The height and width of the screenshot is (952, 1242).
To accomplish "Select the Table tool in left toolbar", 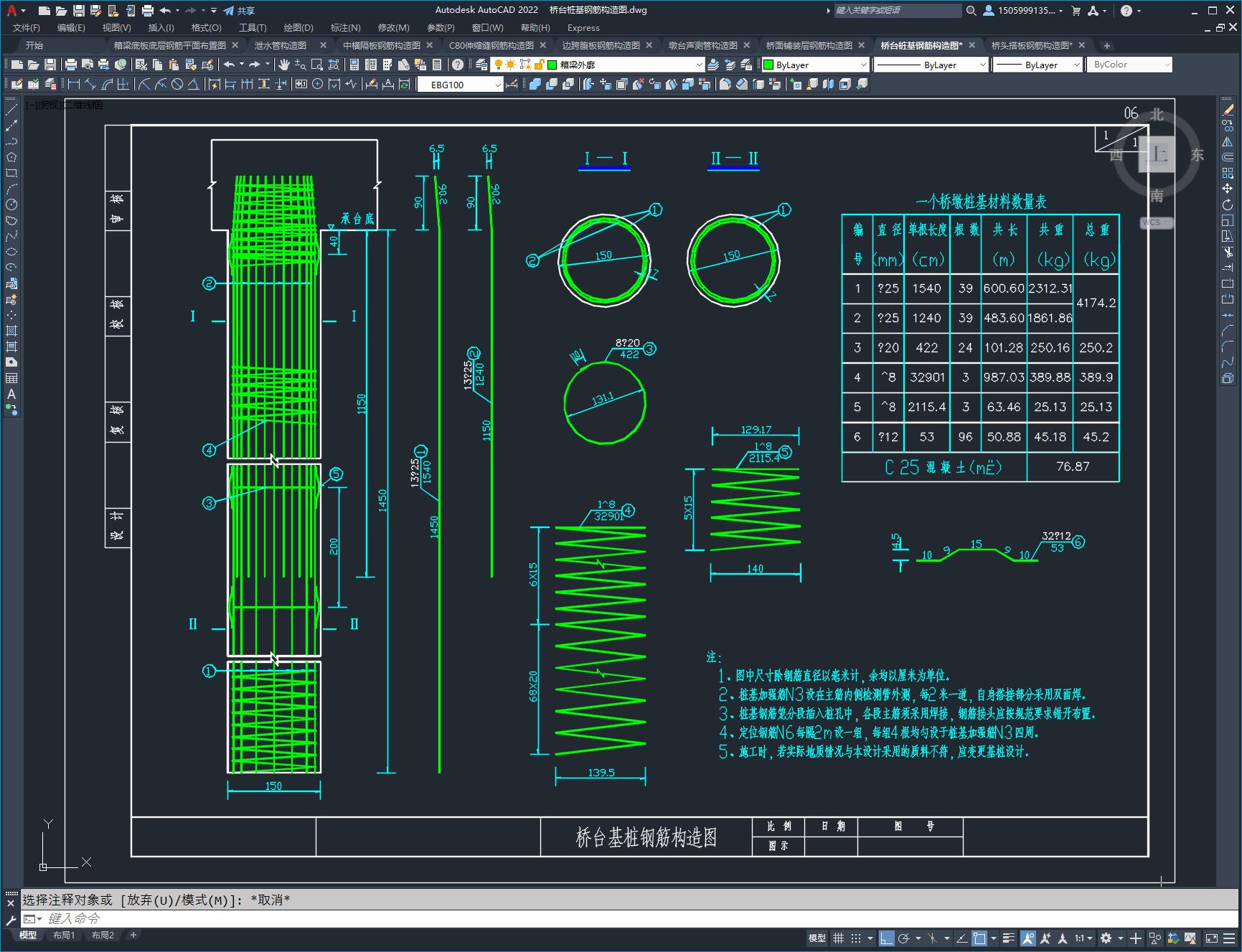I will pyautogui.click(x=11, y=378).
